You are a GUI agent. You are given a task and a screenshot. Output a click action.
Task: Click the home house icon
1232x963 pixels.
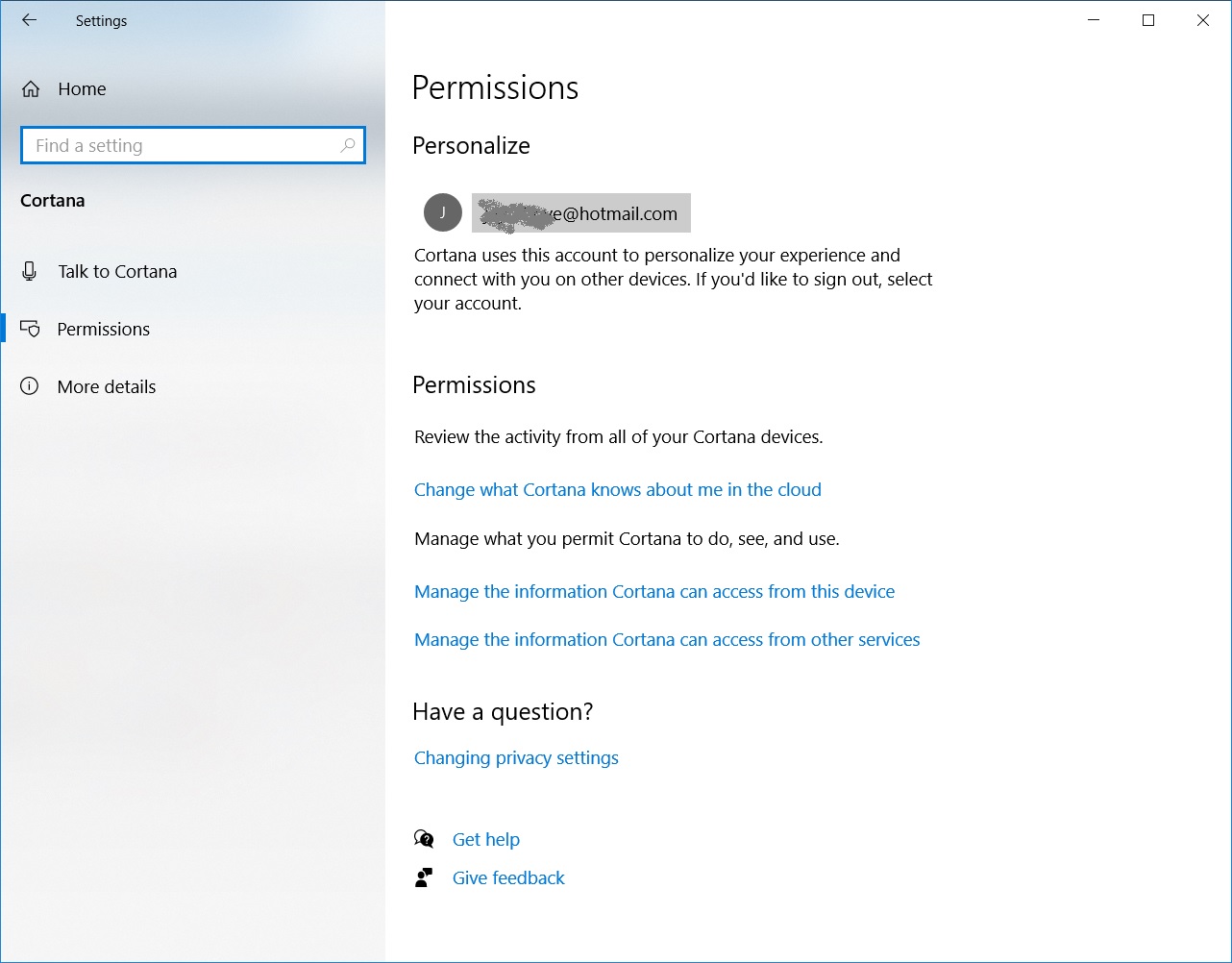click(31, 89)
